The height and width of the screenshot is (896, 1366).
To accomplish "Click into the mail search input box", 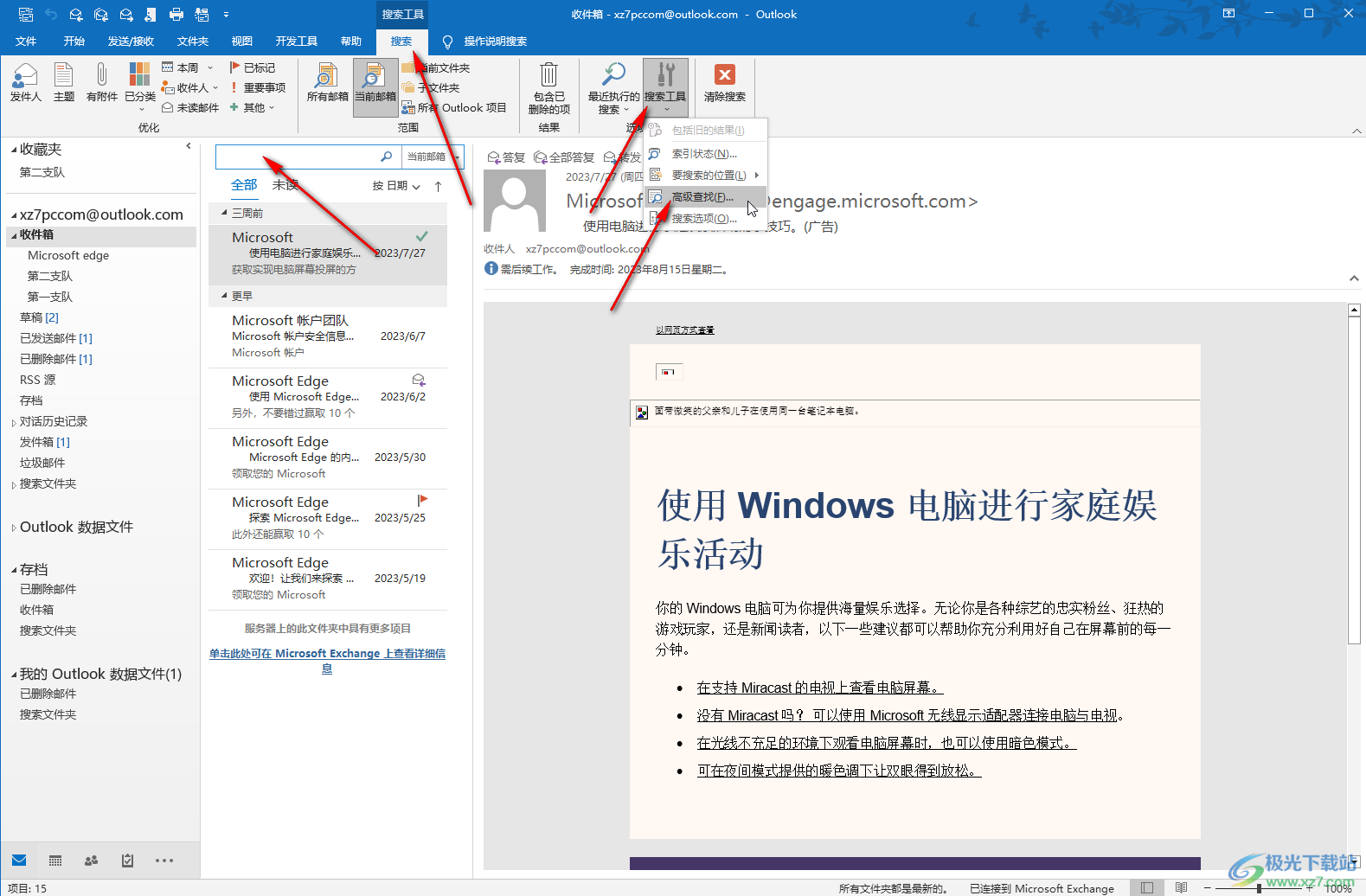I will click(298, 157).
